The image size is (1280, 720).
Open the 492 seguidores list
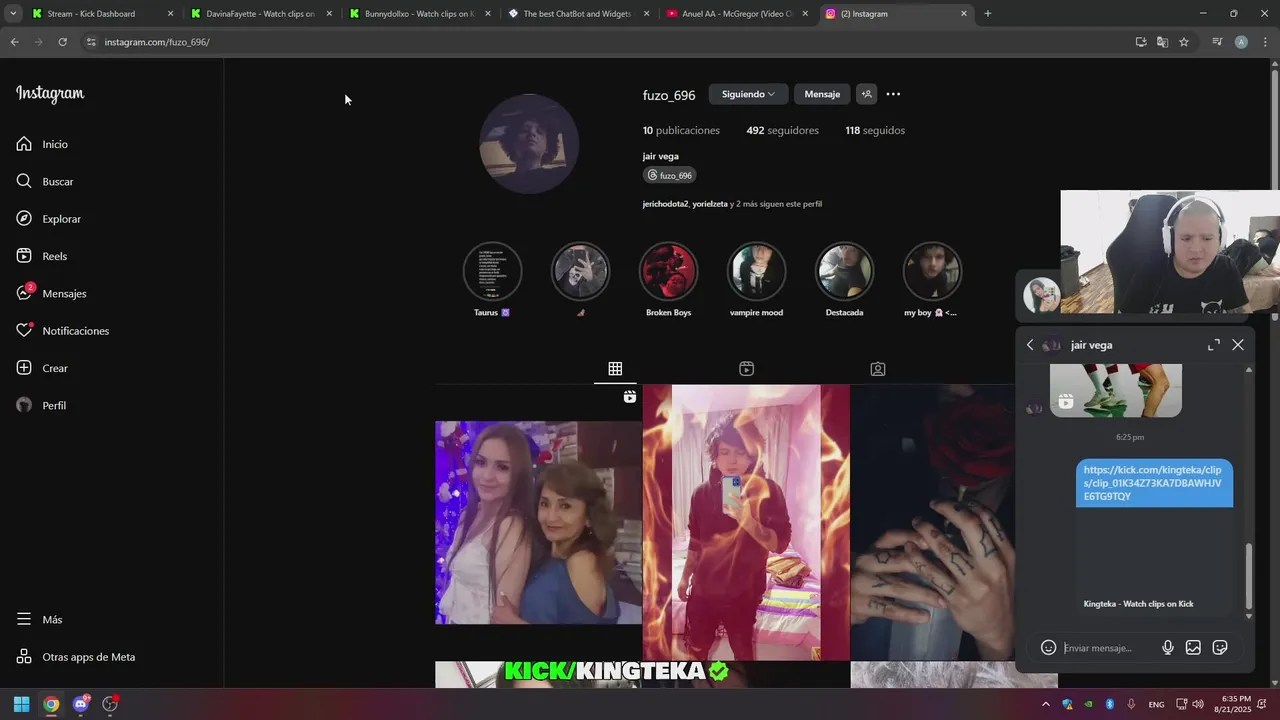tap(782, 130)
